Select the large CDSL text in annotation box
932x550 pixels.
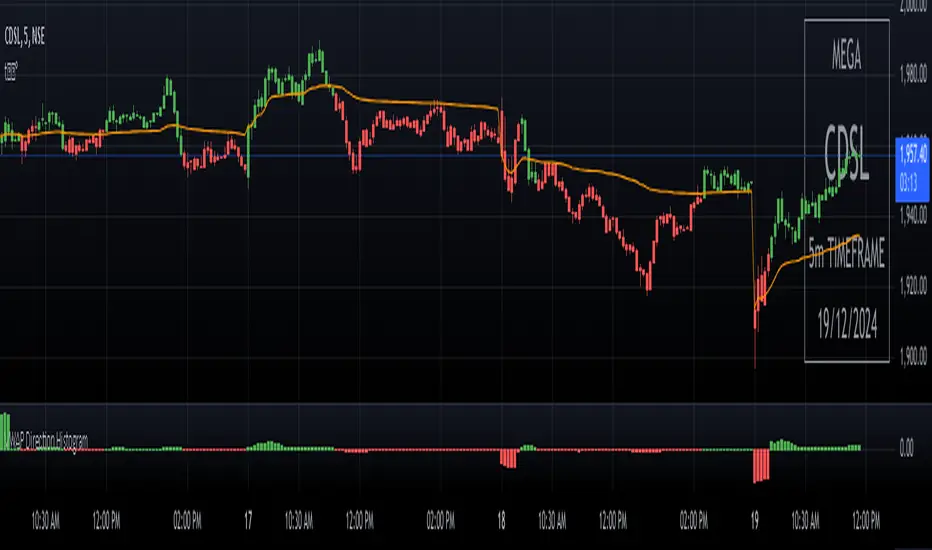[x=846, y=155]
